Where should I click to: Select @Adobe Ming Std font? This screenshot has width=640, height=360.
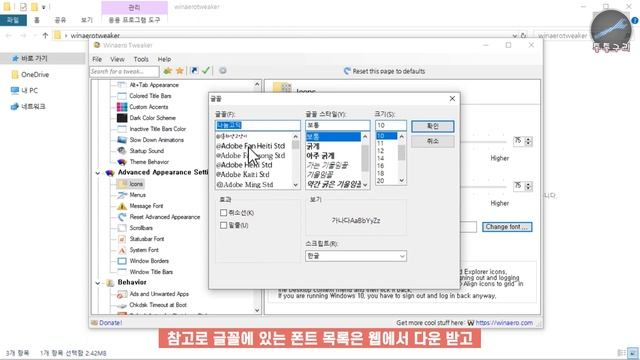244,184
